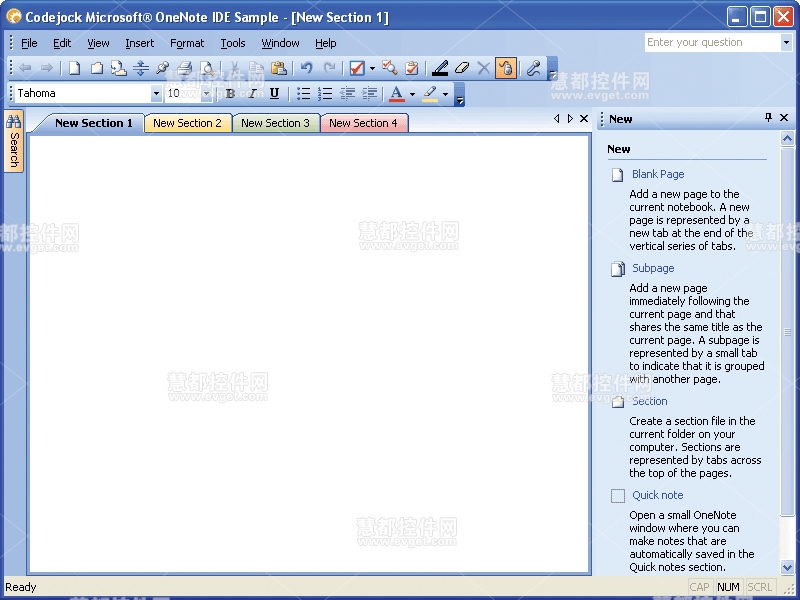Switch to New Section 4 tab
This screenshot has height=600, width=800.
click(363, 123)
